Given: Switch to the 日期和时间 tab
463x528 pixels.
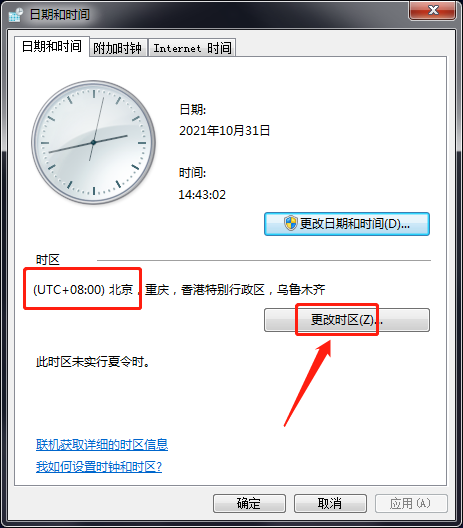Looking at the screenshot, I should [52, 46].
